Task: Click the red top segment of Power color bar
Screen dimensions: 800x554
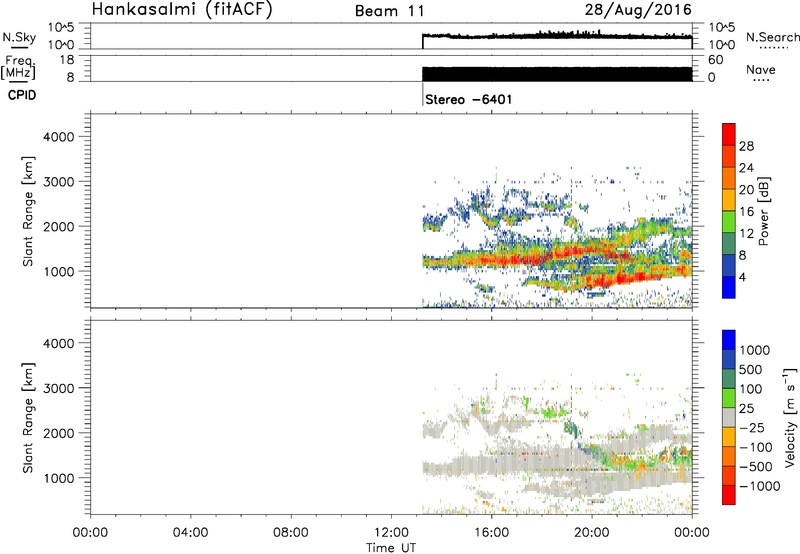Action: (729, 134)
